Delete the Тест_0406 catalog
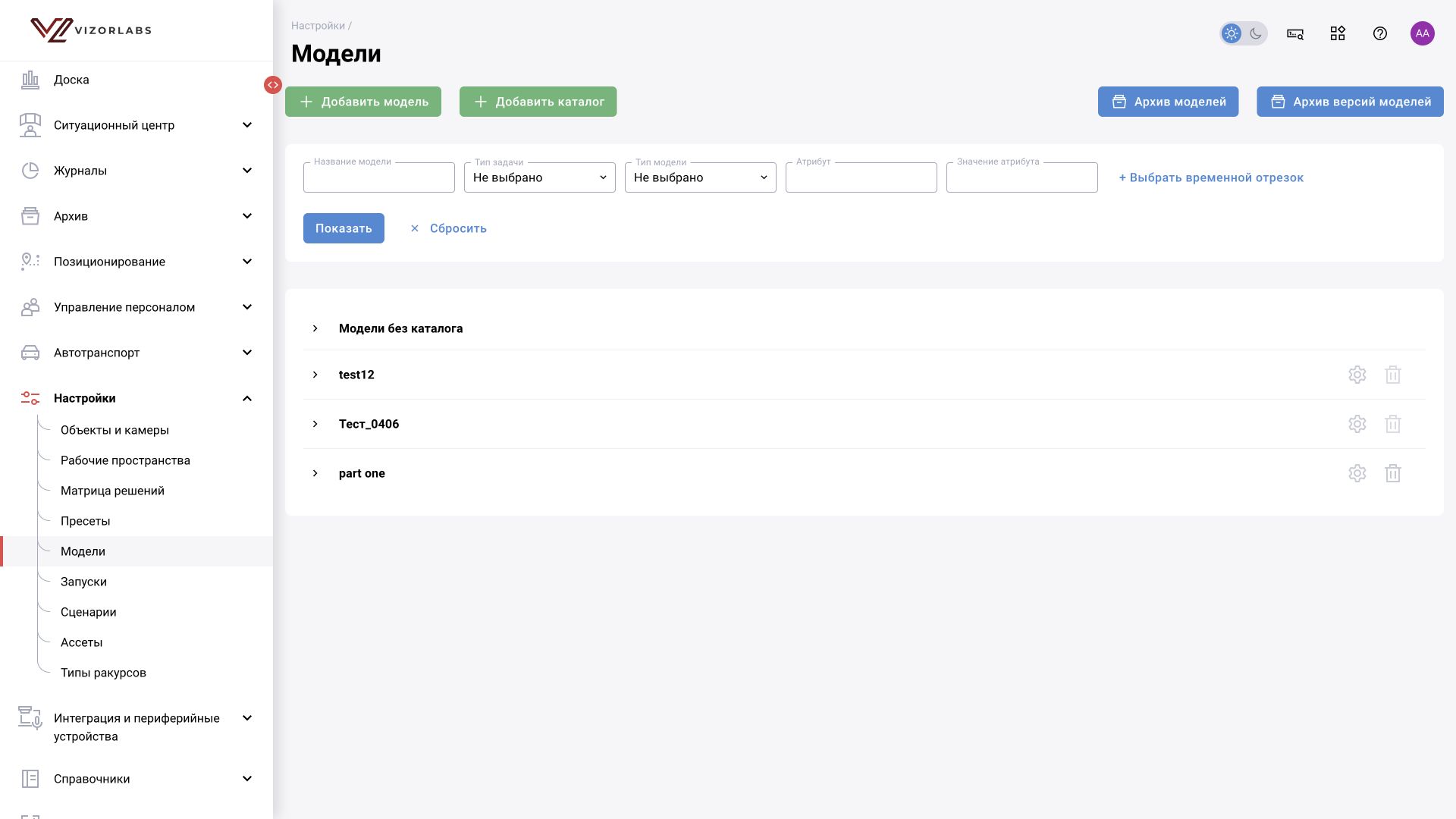 pos(1393,424)
